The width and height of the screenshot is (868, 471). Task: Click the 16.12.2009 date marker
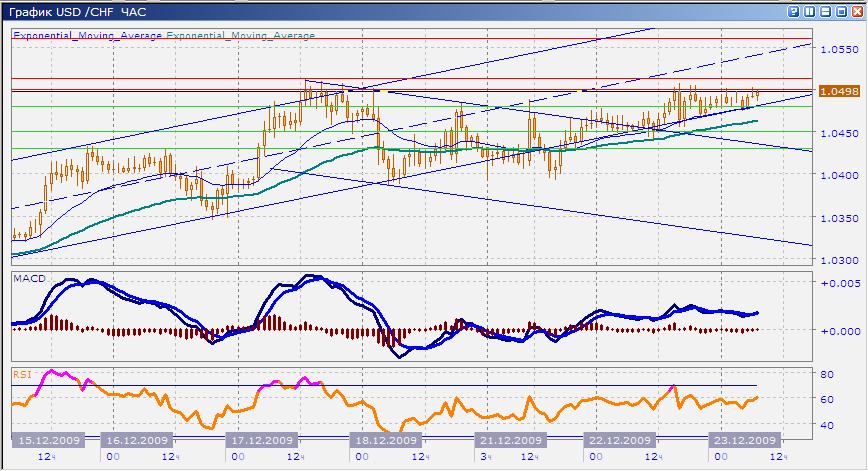(138, 440)
